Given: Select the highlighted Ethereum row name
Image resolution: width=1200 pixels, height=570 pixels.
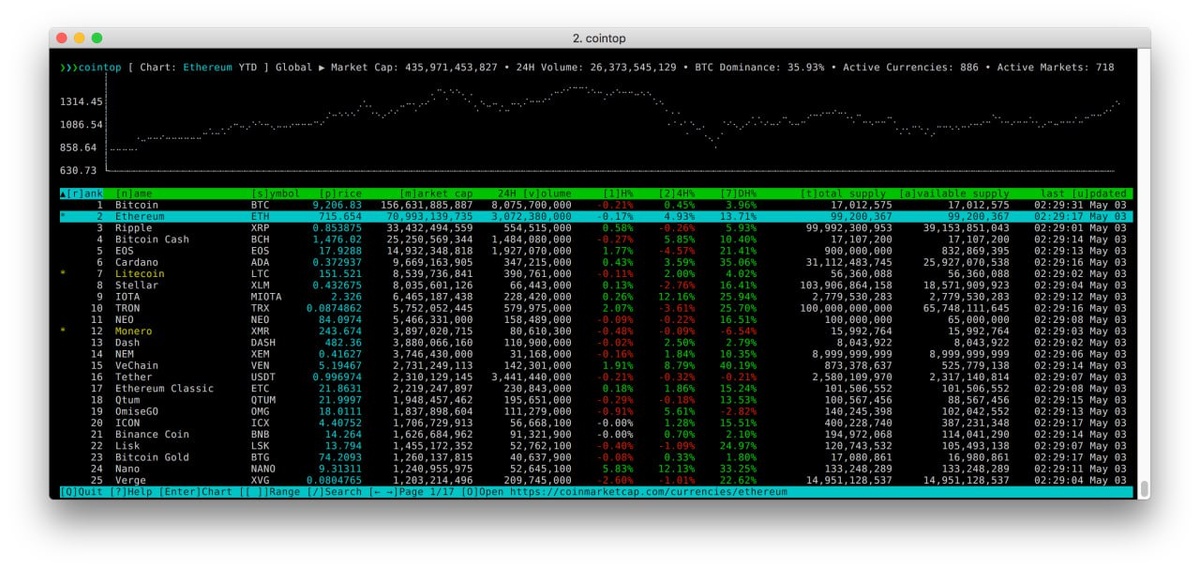Looking at the screenshot, I should point(140,216).
